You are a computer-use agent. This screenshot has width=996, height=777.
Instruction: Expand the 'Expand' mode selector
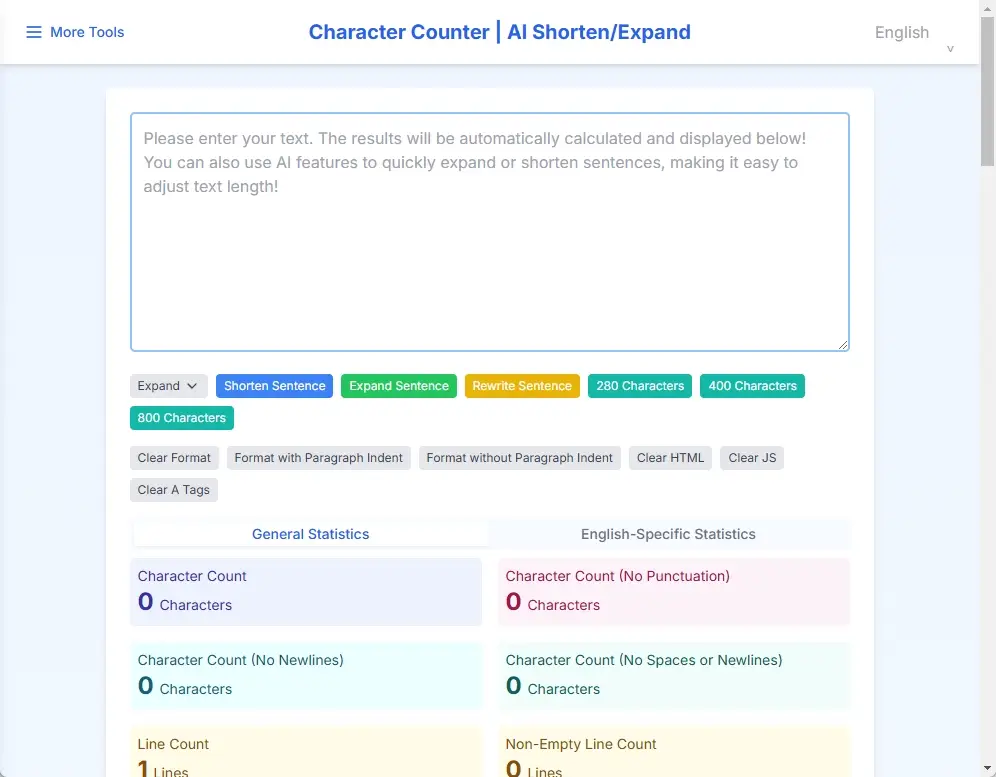[x=168, y=386]
